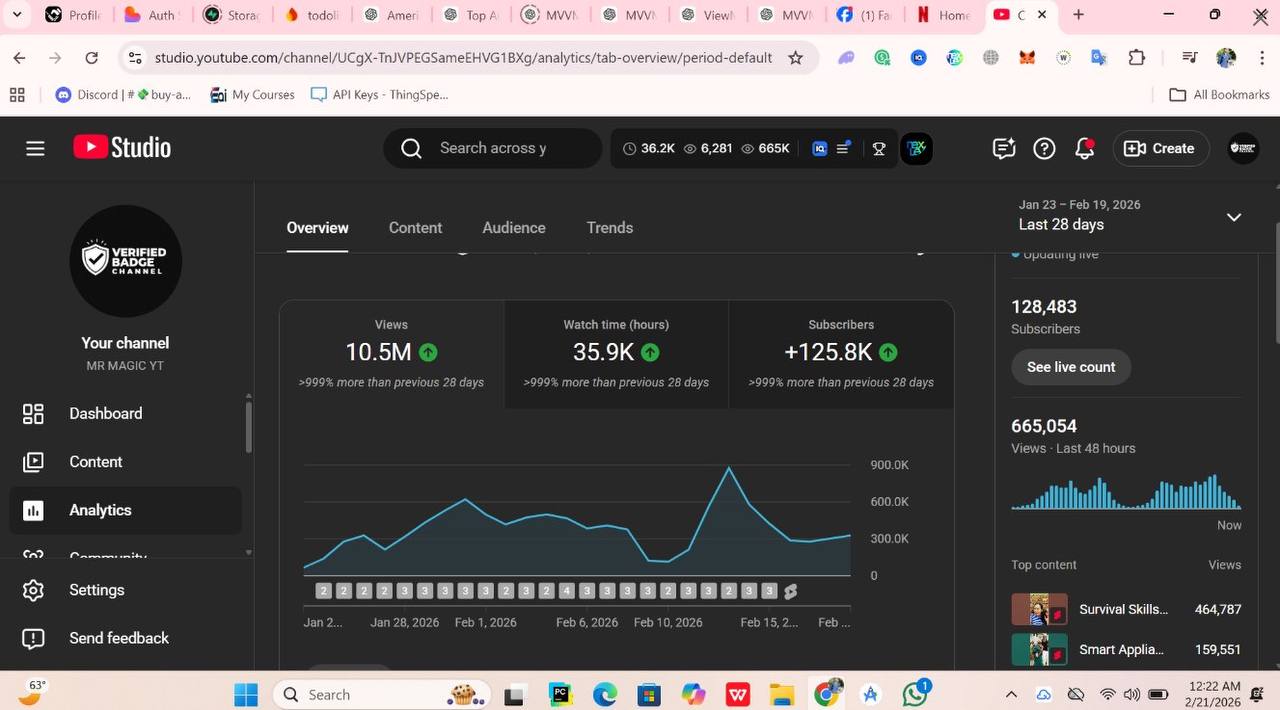Image resolution: width=1280 pixels, height=710 pixels.
Task: Open the YouTube Studio hamburger menu
Action: pyautogui.click(x=35, y=148)
